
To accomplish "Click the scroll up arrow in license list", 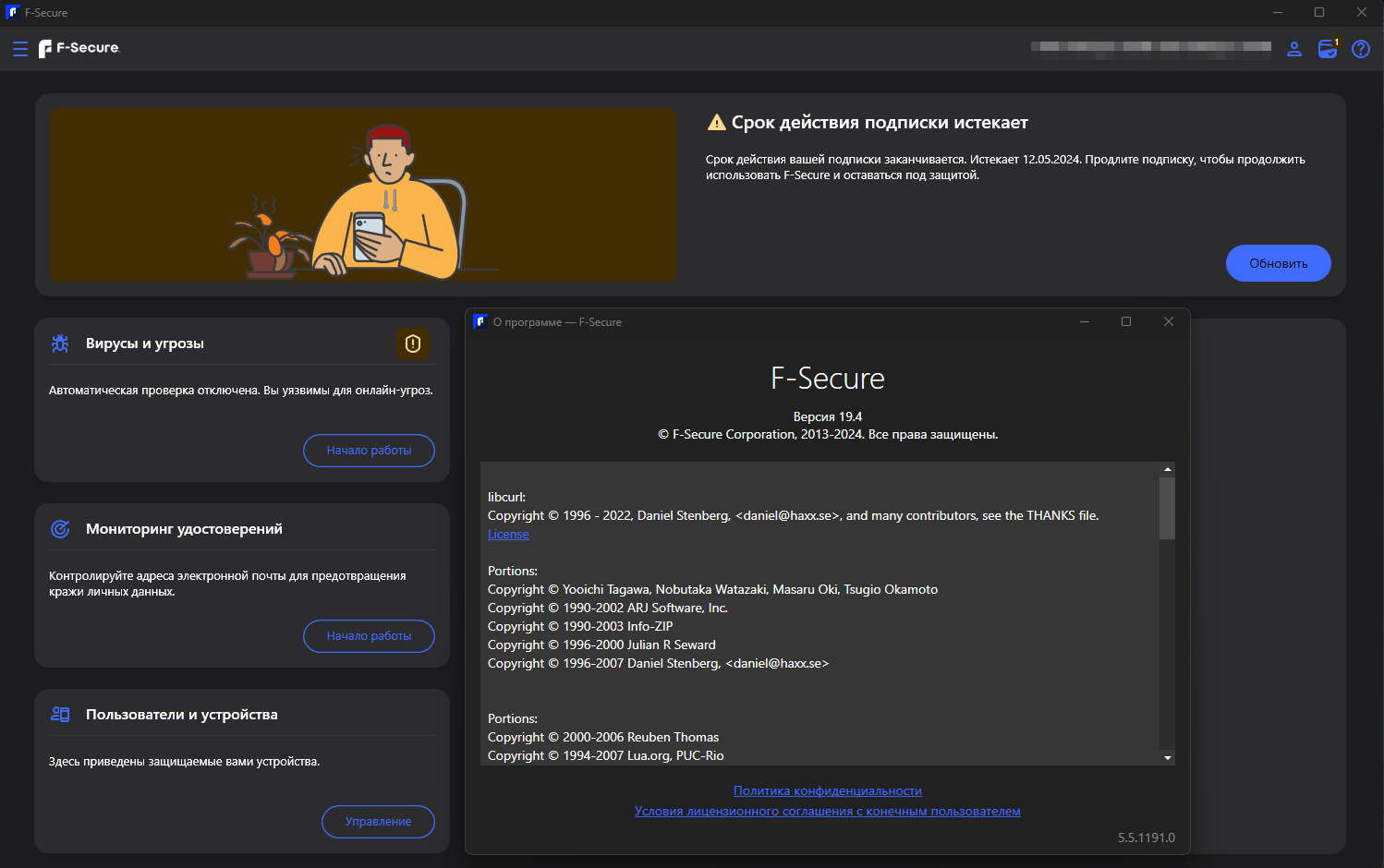I will point(1168,469).
